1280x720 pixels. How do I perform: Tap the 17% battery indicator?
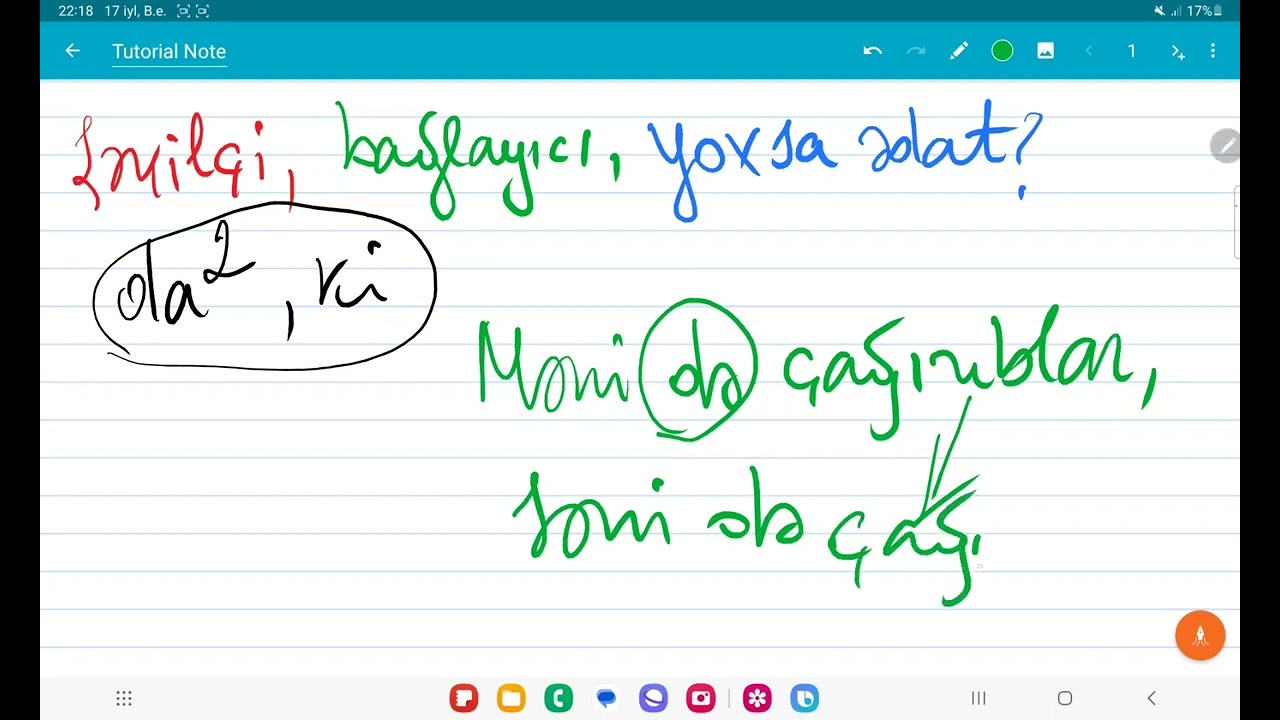point(1204,11)
